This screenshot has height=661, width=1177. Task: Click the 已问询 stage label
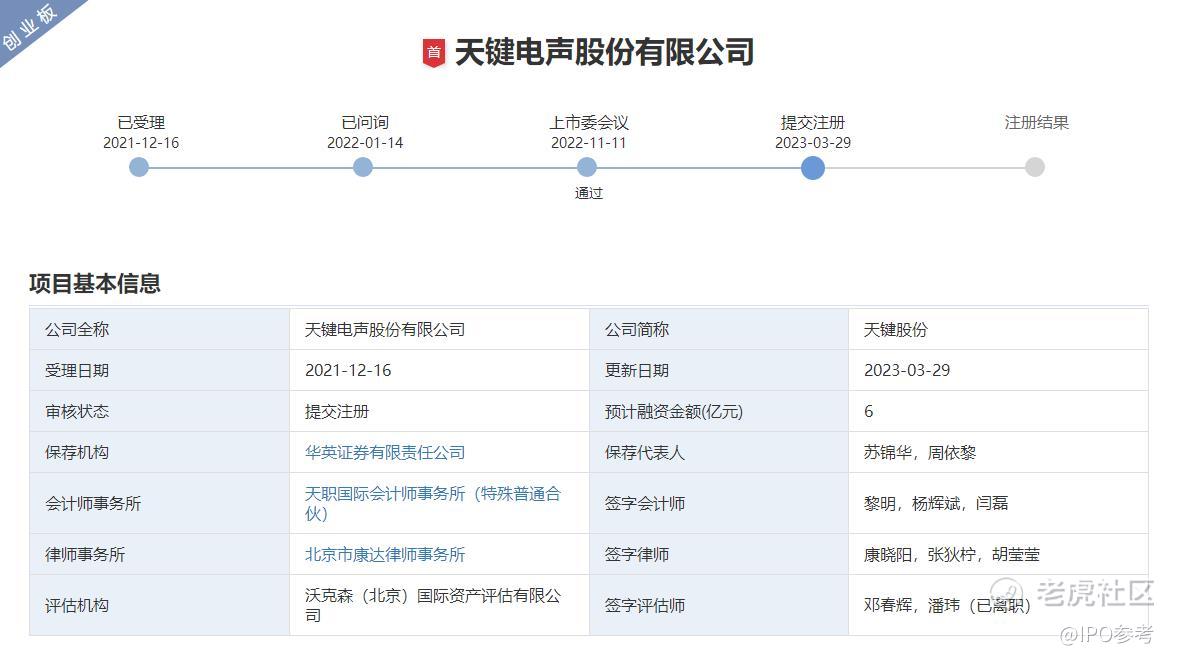tap(365, 122)
